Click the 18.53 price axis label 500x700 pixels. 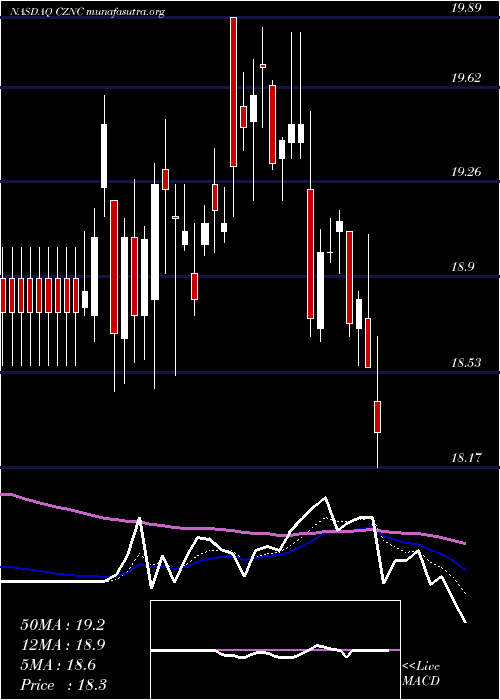click(466, 362)
